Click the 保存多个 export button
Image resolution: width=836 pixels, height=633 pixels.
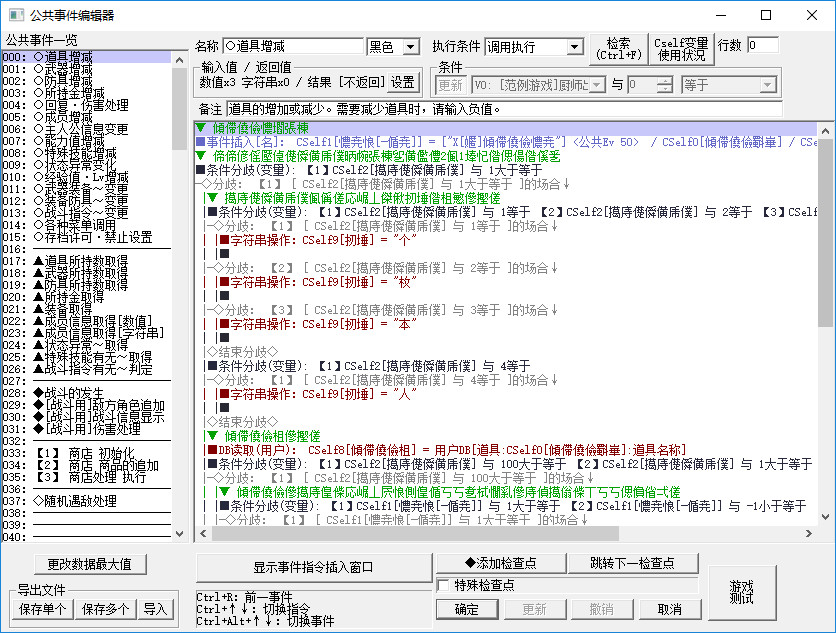click(x=106, y=609)
